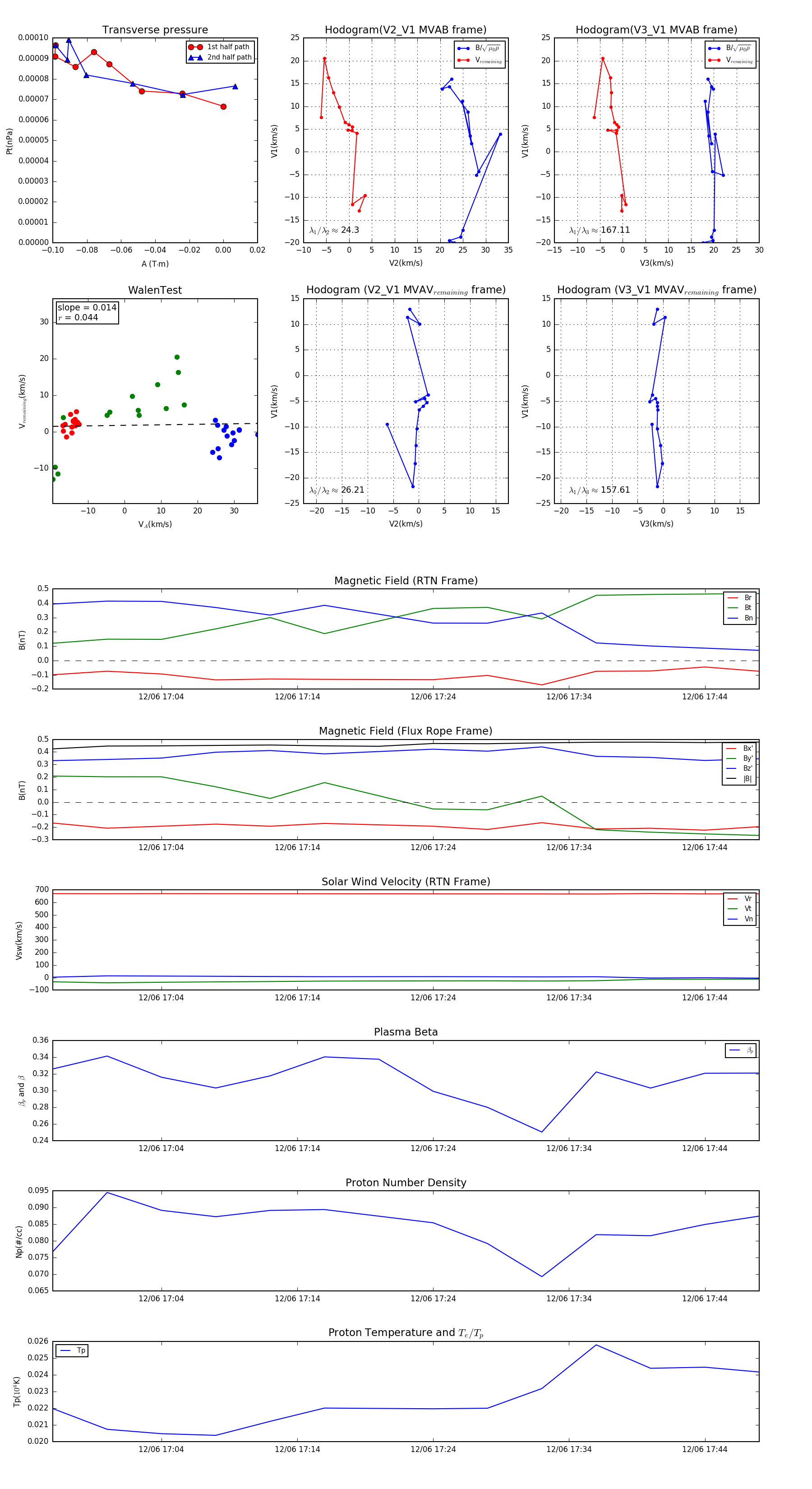The height and width of the screenshot is (1489, 812).
Task: Select the '2nd half path' legend entry
Action: 220,57
